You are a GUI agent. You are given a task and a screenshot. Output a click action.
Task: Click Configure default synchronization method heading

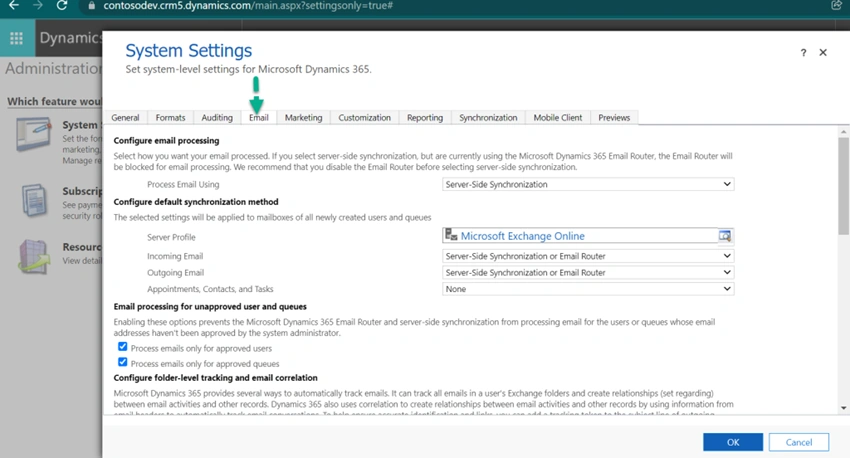click(196, 202)
